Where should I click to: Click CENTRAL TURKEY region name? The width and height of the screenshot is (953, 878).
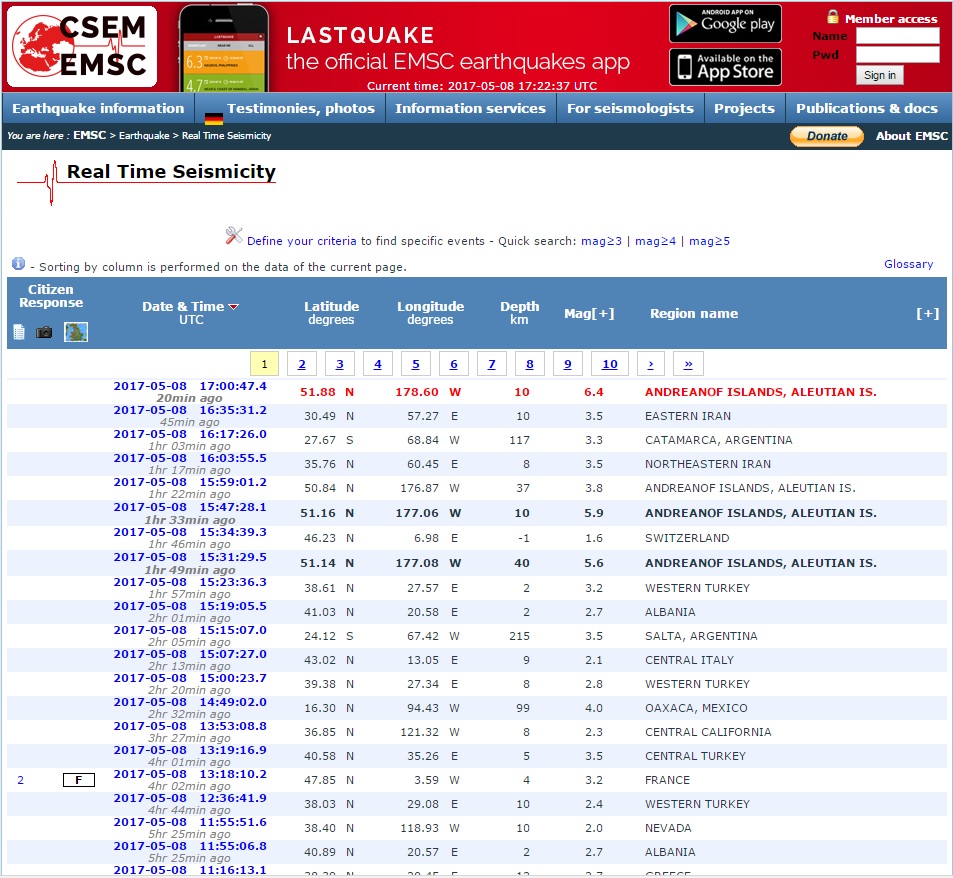695,756
